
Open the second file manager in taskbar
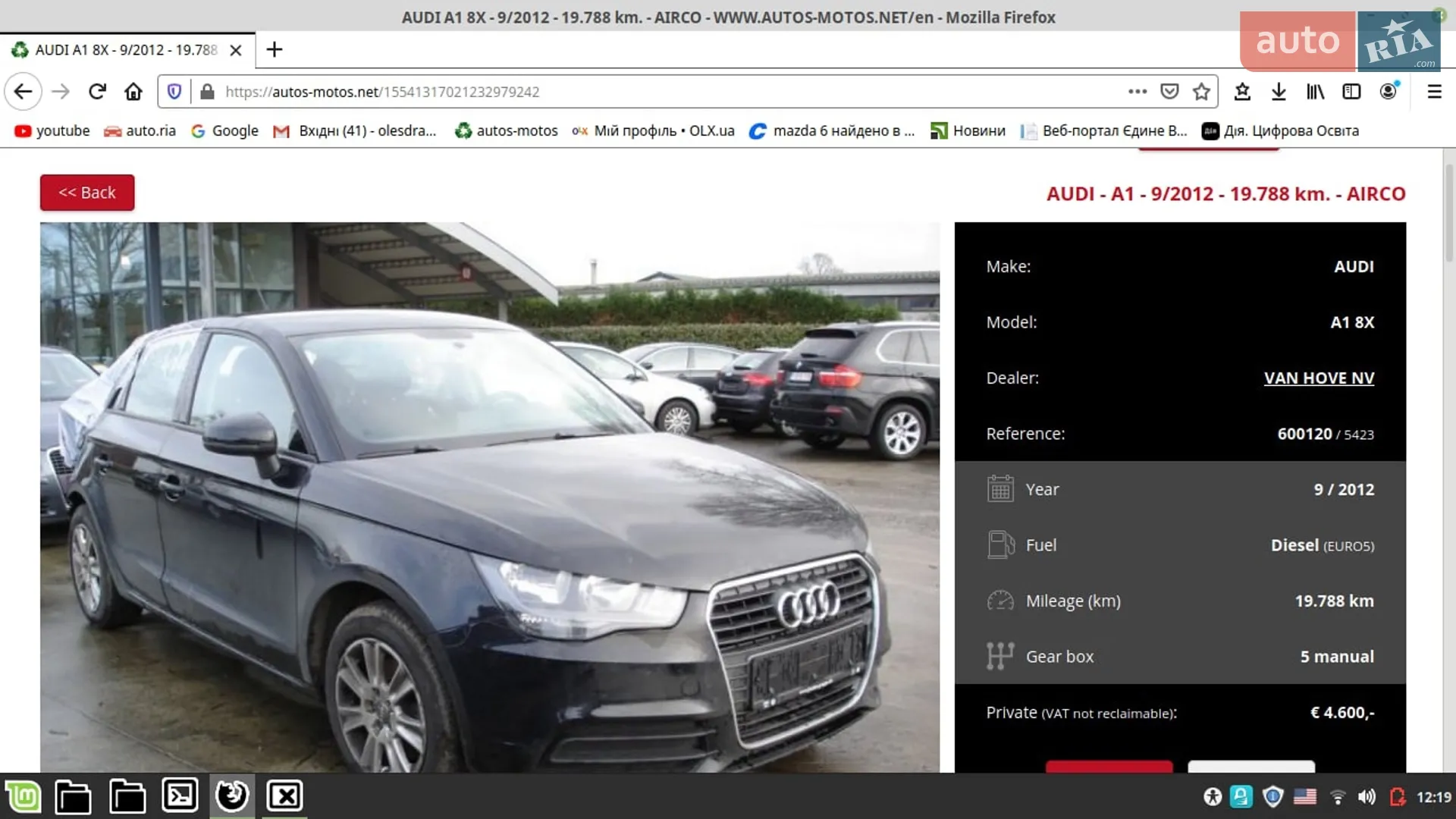[x=127, y=796]
